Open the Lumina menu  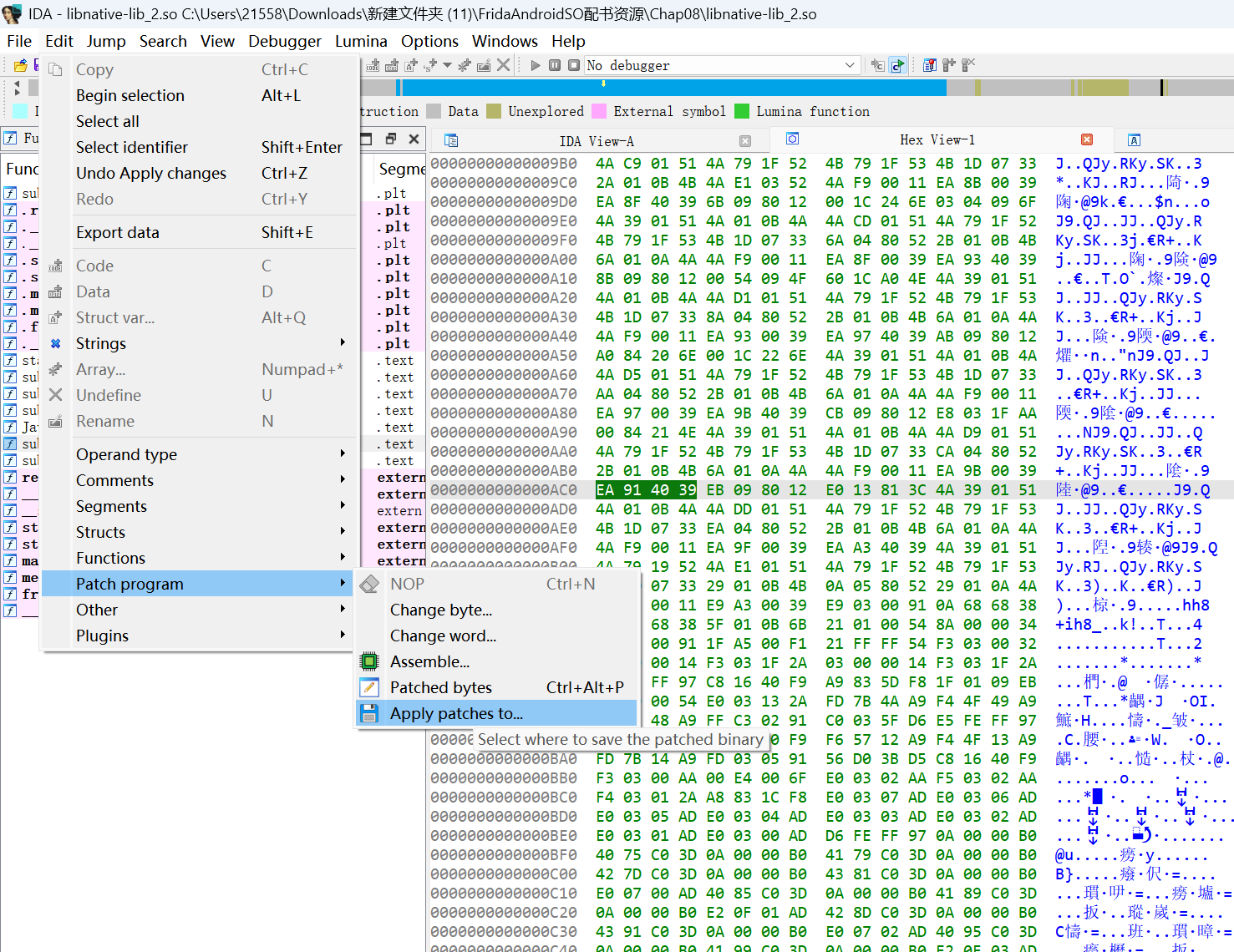tap(361, 41)
